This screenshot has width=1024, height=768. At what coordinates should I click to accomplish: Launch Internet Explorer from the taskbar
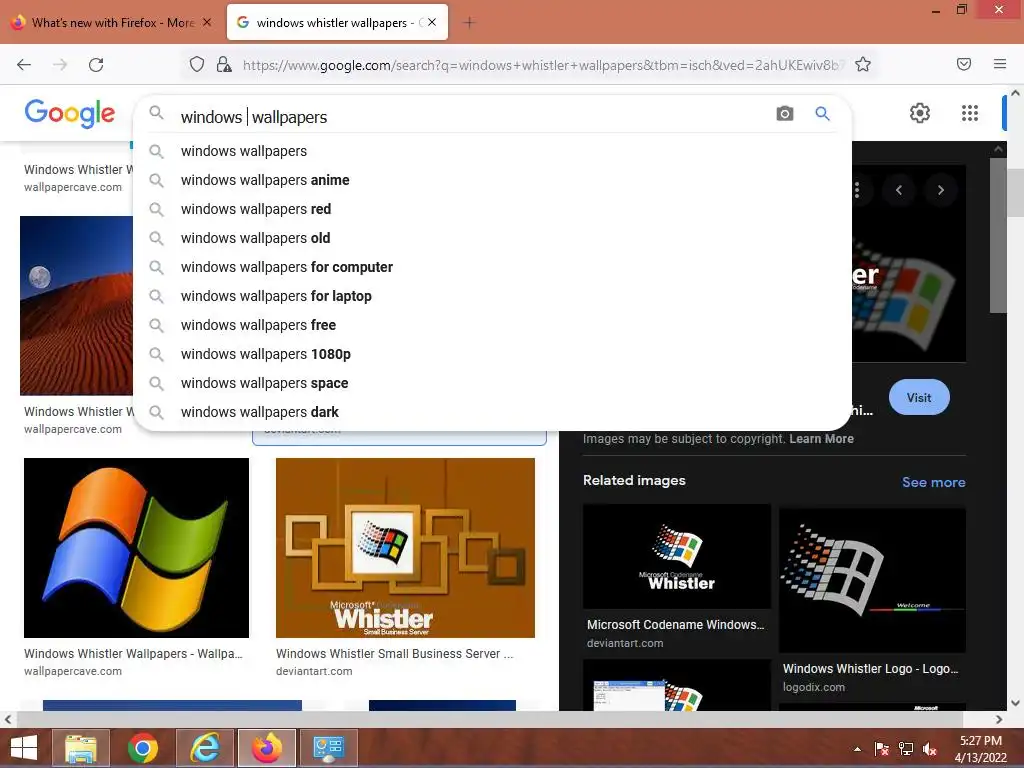204,748
